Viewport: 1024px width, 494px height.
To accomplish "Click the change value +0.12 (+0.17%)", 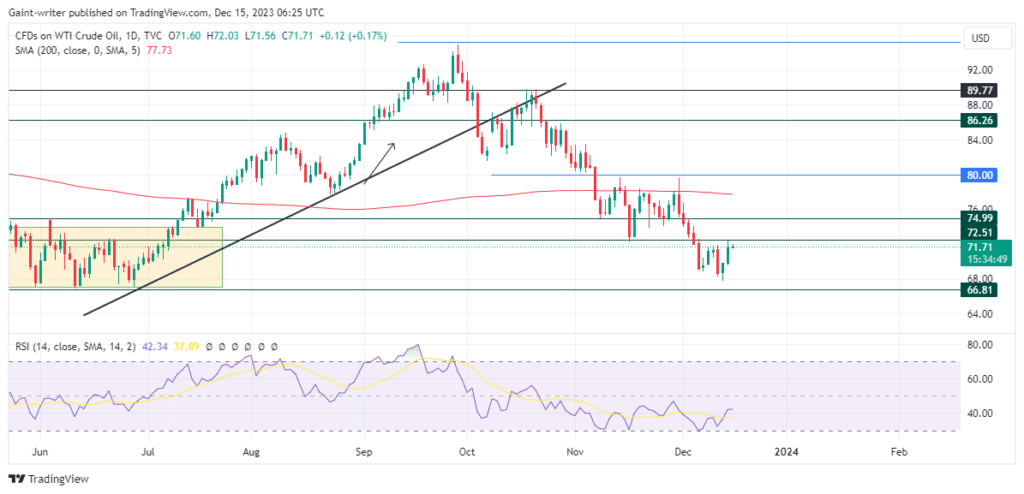I will click(354, 38).
